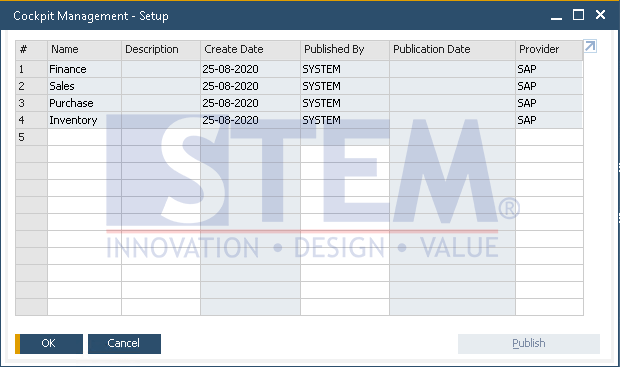The height and width of the screenshot is (367, 620).
Task: Click Create Date 25-08-2020 in the Purchase row
Action: point(250,103)
